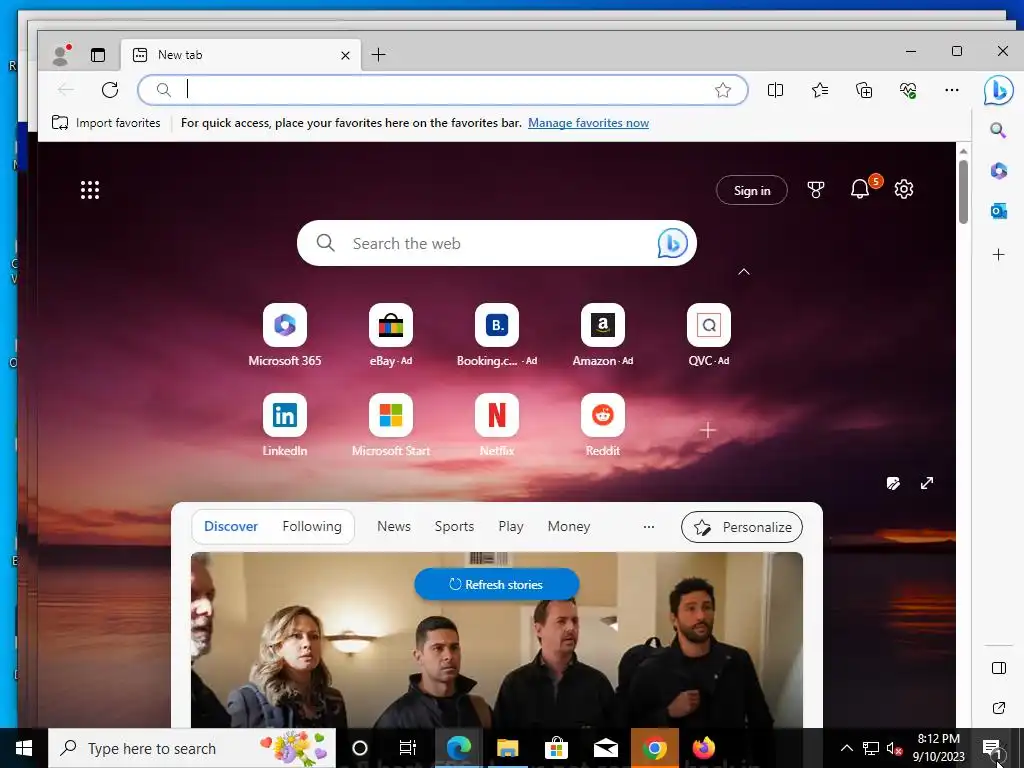The image size is (1024, 768).
Task: Collapse the quick links section
Action: (x=744, y=272)
